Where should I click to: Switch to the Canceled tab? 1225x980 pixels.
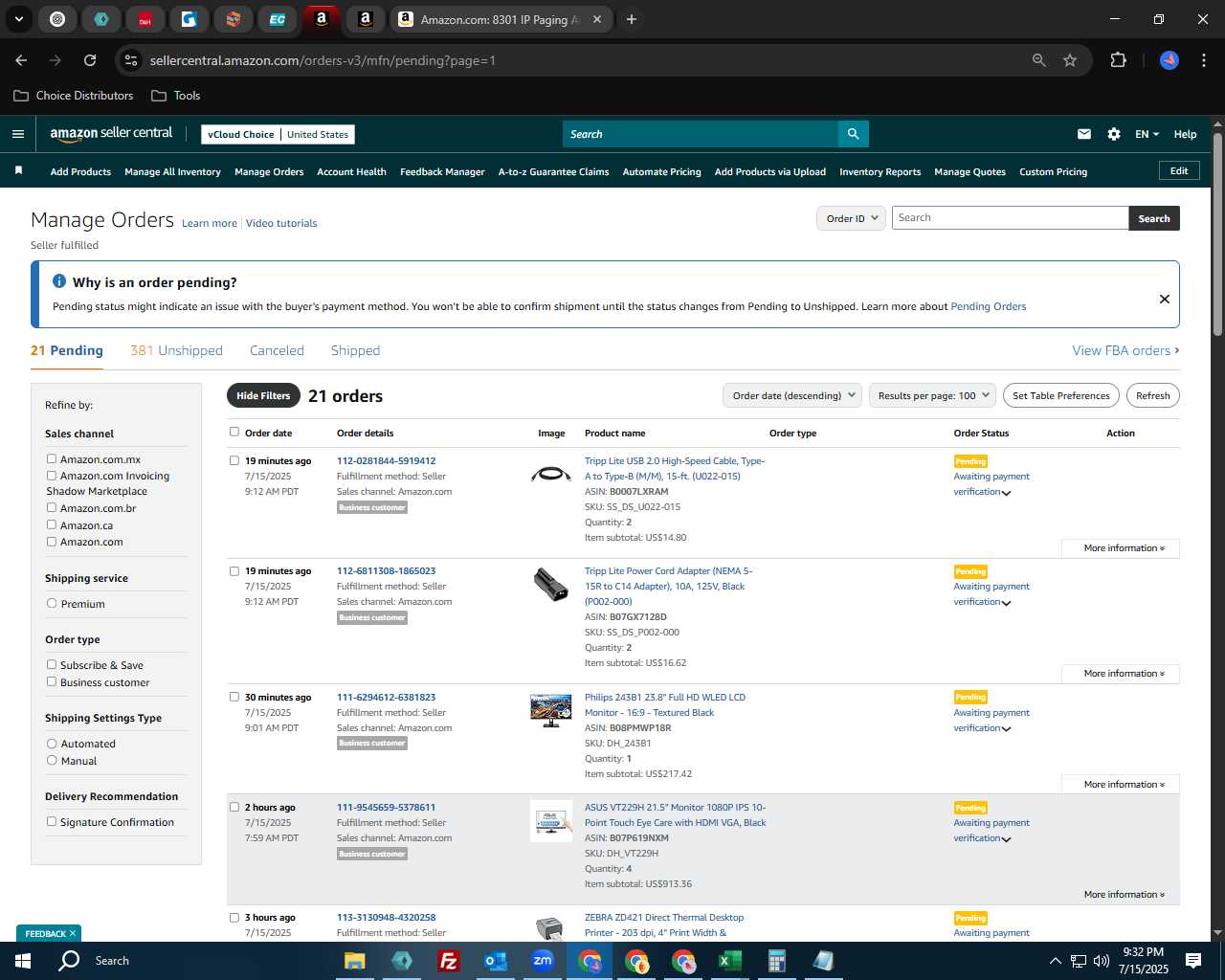(x=277, y=350)
